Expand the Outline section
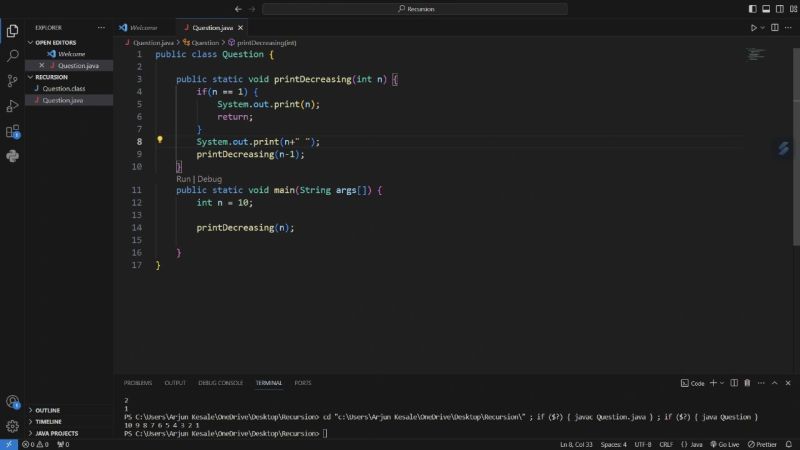Viewport: 800px width, 450px height. pos(47,410)
